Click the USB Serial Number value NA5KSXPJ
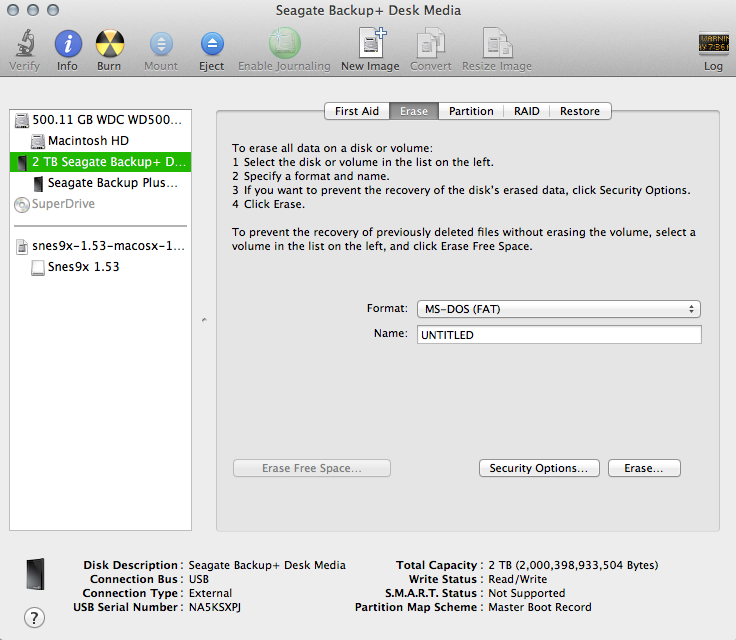This screenshot has height=640, width=736. 215,607
